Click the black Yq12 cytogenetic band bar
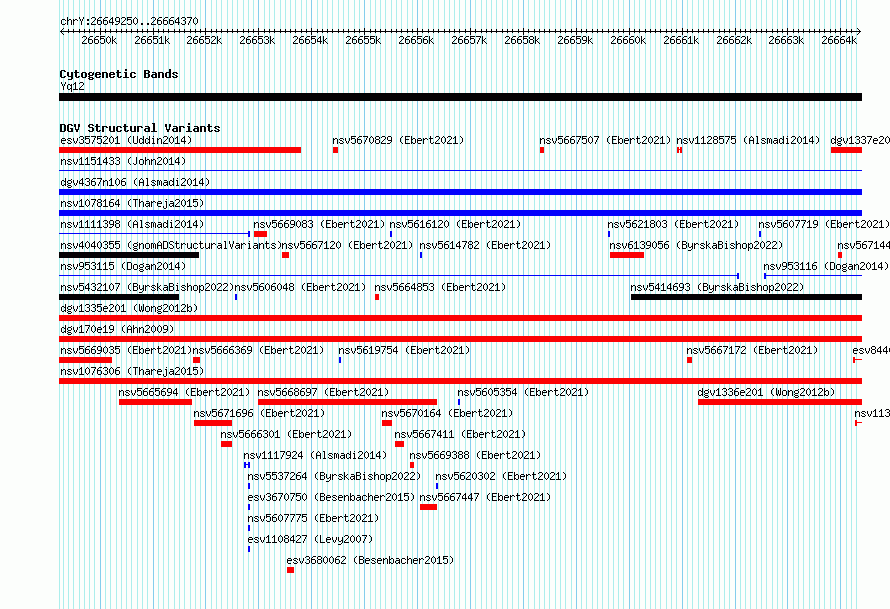 460,97
